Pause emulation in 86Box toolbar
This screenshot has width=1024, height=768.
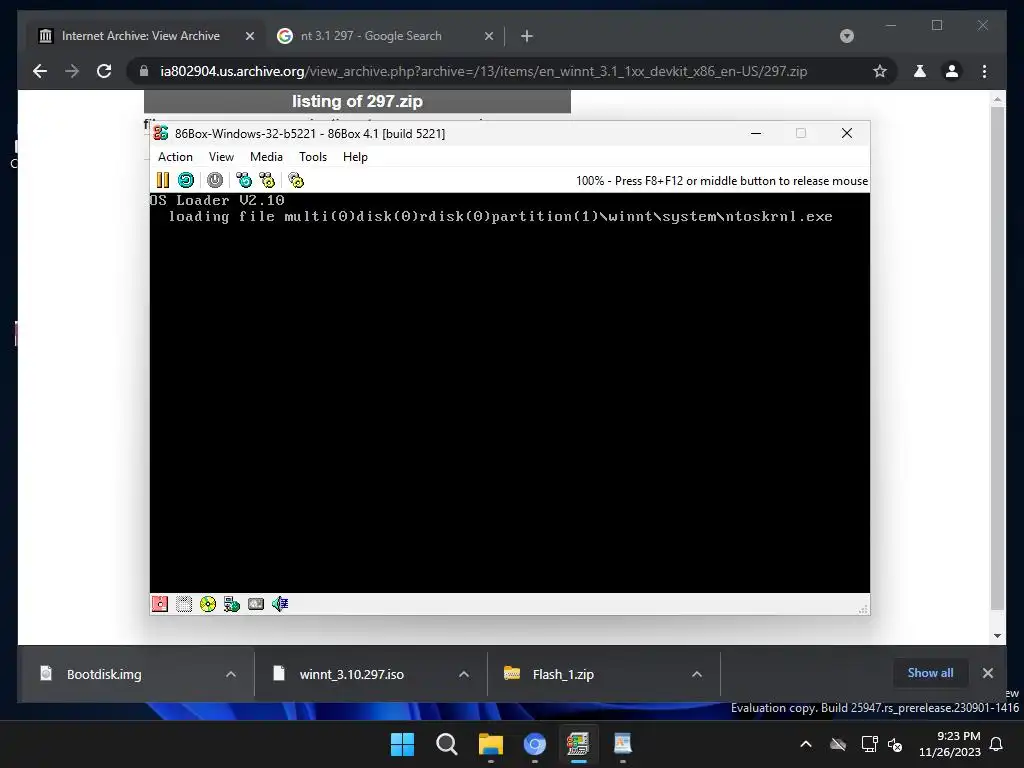(x=163, y=180)
